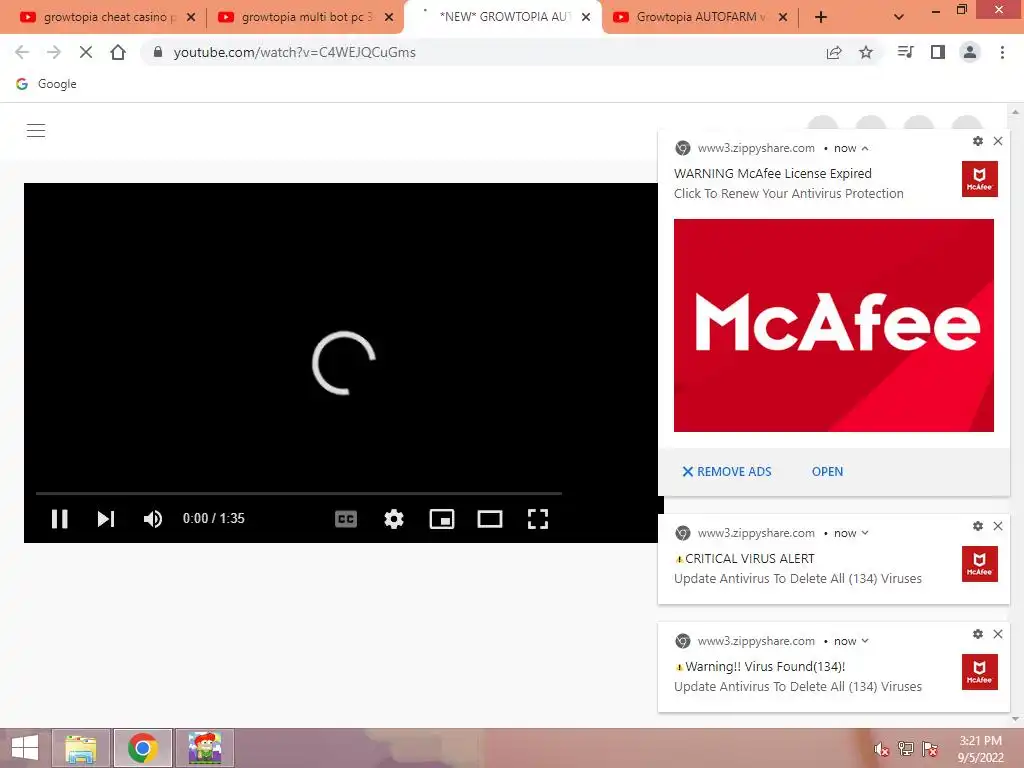Open video player settings gear
1024x768 pixels.
(394, 519)
